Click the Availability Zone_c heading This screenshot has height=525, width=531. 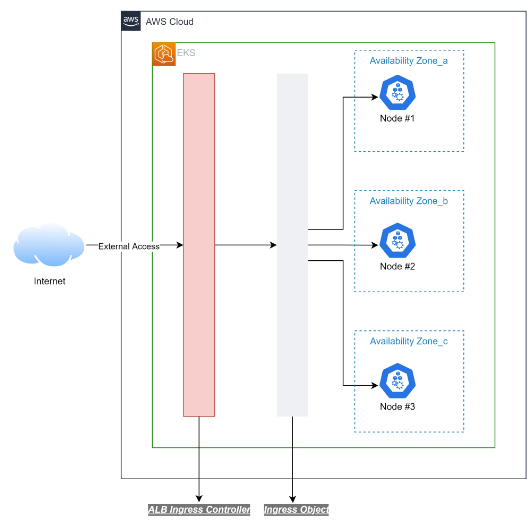pyautogui.click(x=409, y=341)
